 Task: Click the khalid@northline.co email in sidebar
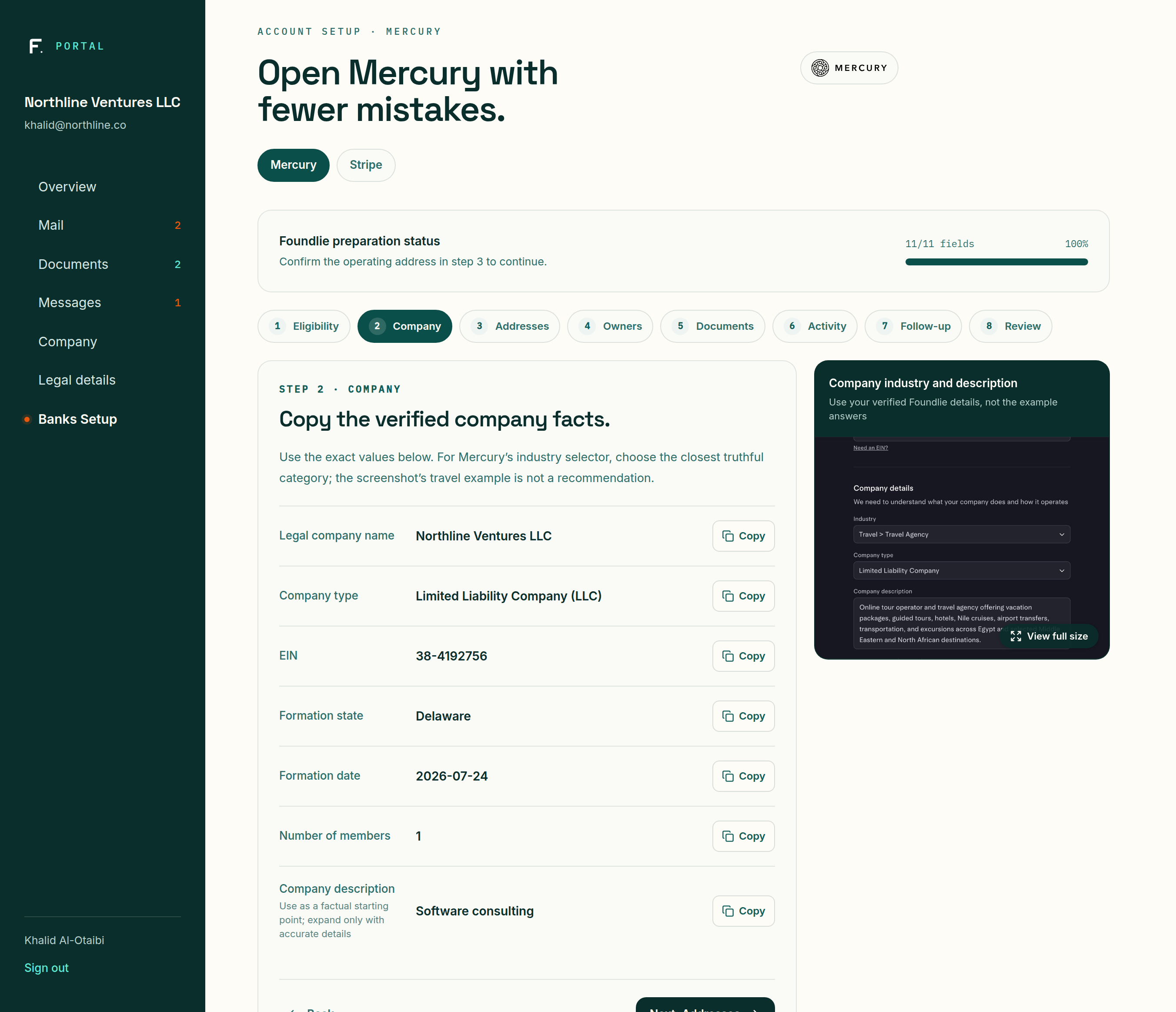pyautogui.click(x=75, y=125)
